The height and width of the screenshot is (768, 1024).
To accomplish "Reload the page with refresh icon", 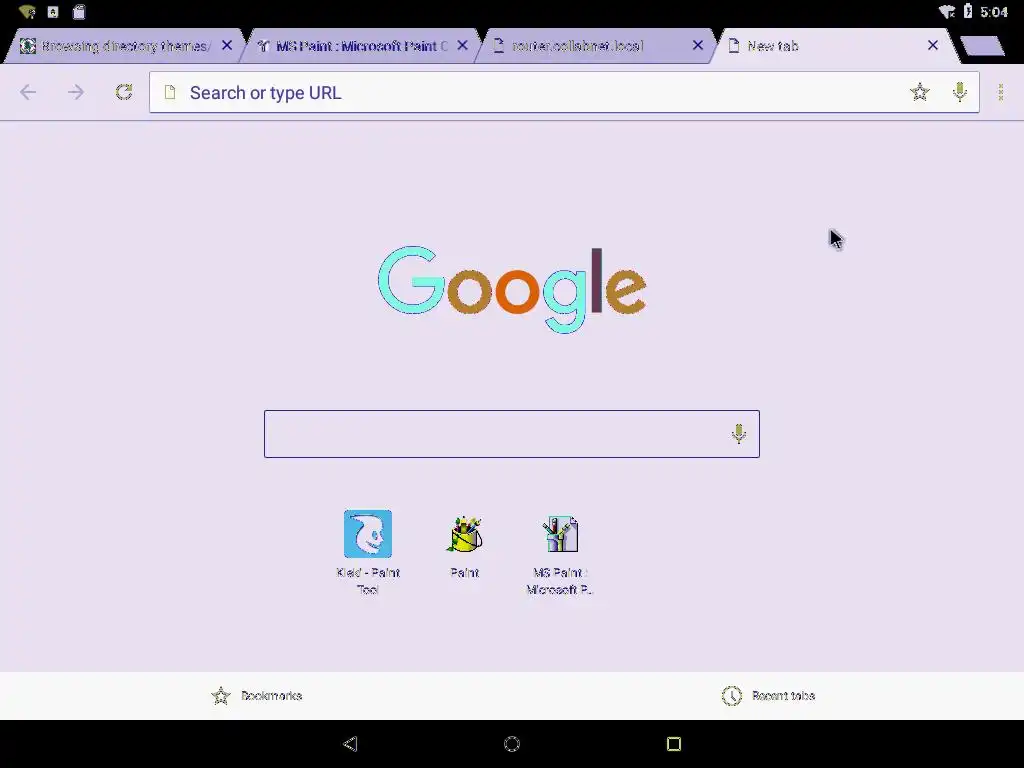I will click(124, 92).
